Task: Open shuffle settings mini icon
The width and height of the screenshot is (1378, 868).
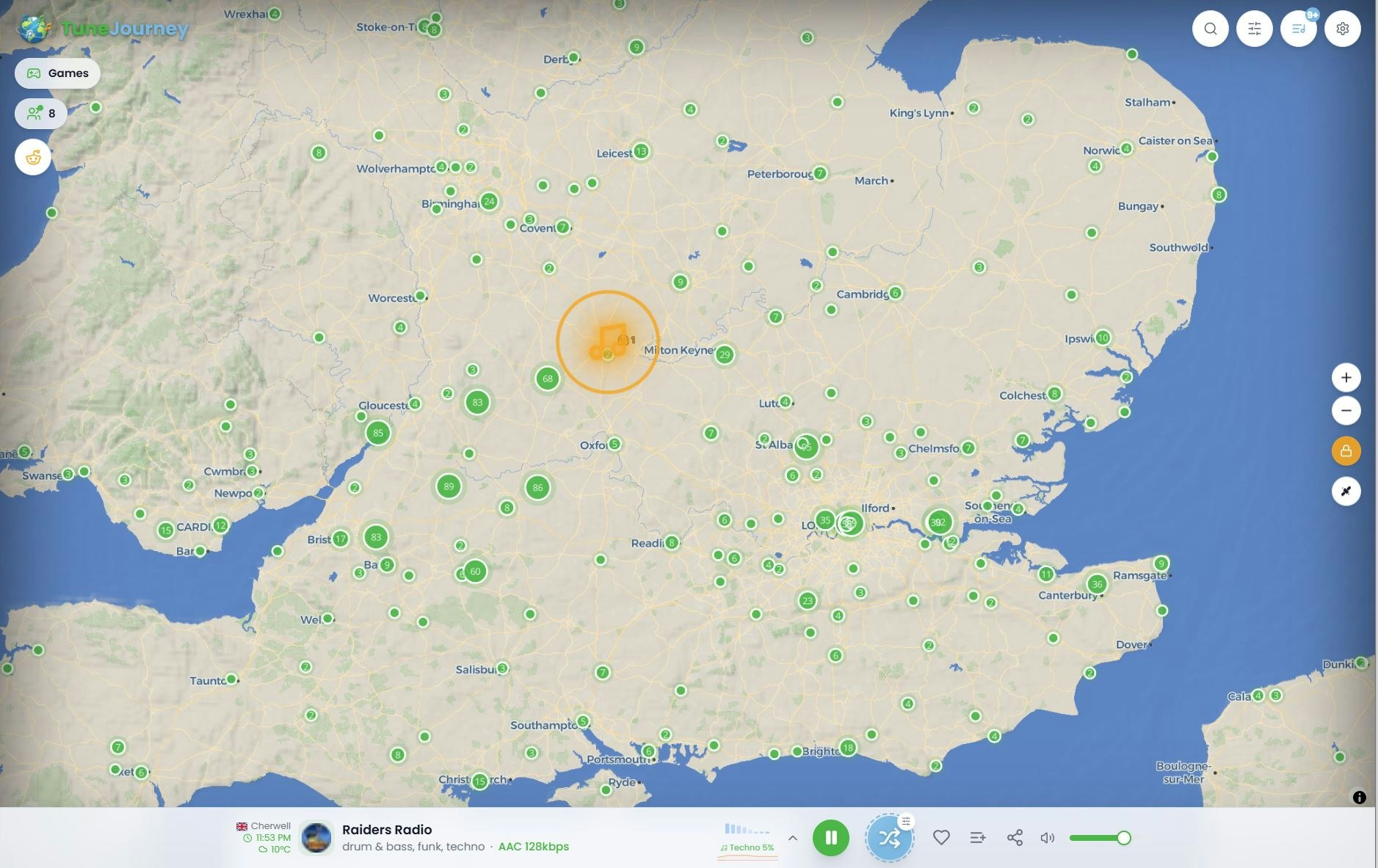Action: click(907, 821)
